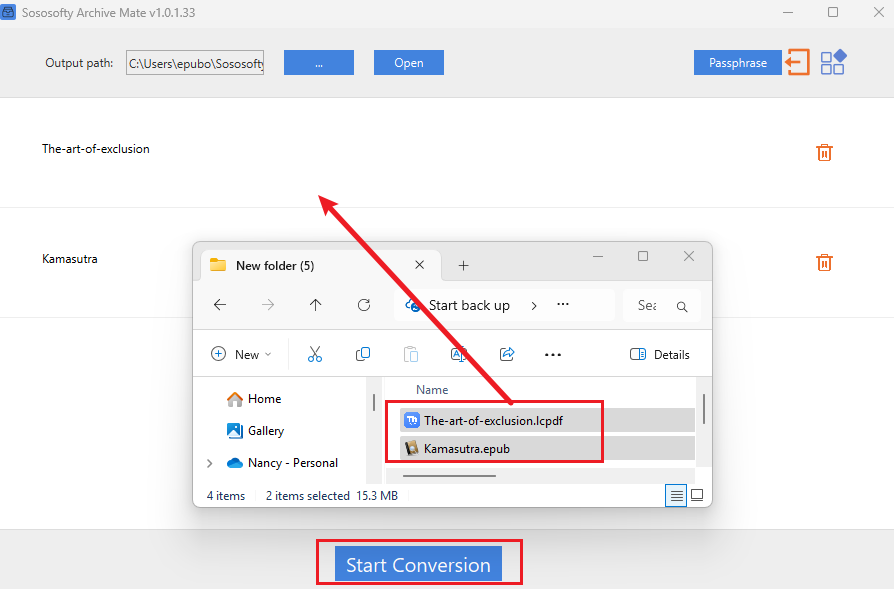Viewport: 894px width, 589px height.
Task: Click the Start Conversion button
Action: tap(418, 564)
